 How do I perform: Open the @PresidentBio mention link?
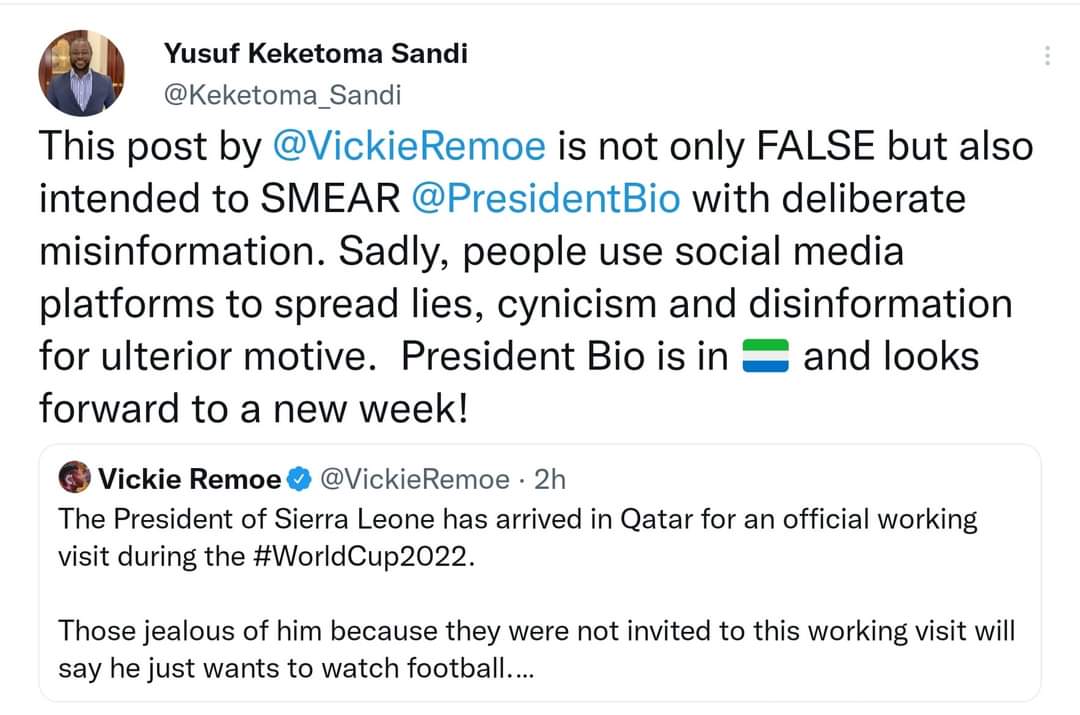coord(546,198)
